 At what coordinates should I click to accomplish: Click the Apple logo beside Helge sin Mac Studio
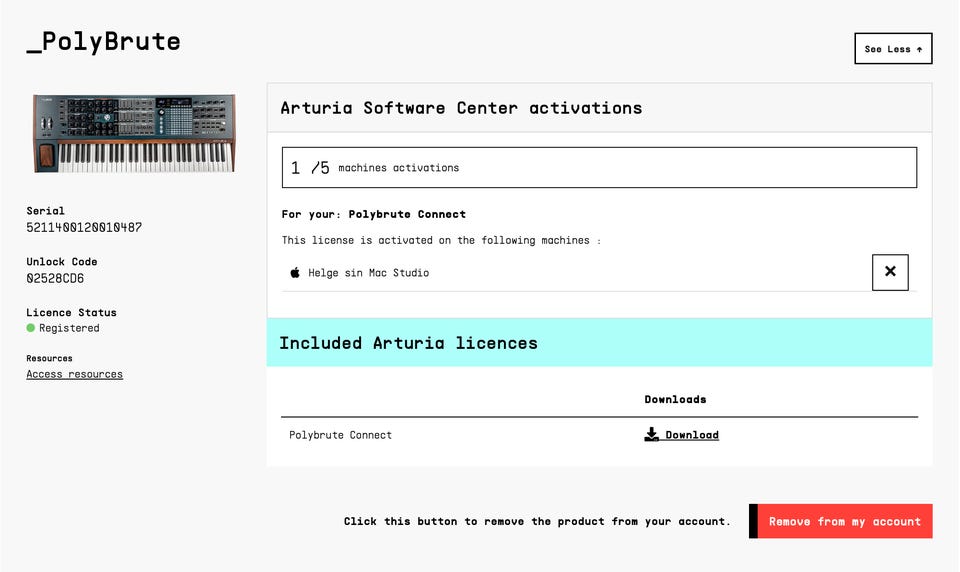[x=294, y=273]
